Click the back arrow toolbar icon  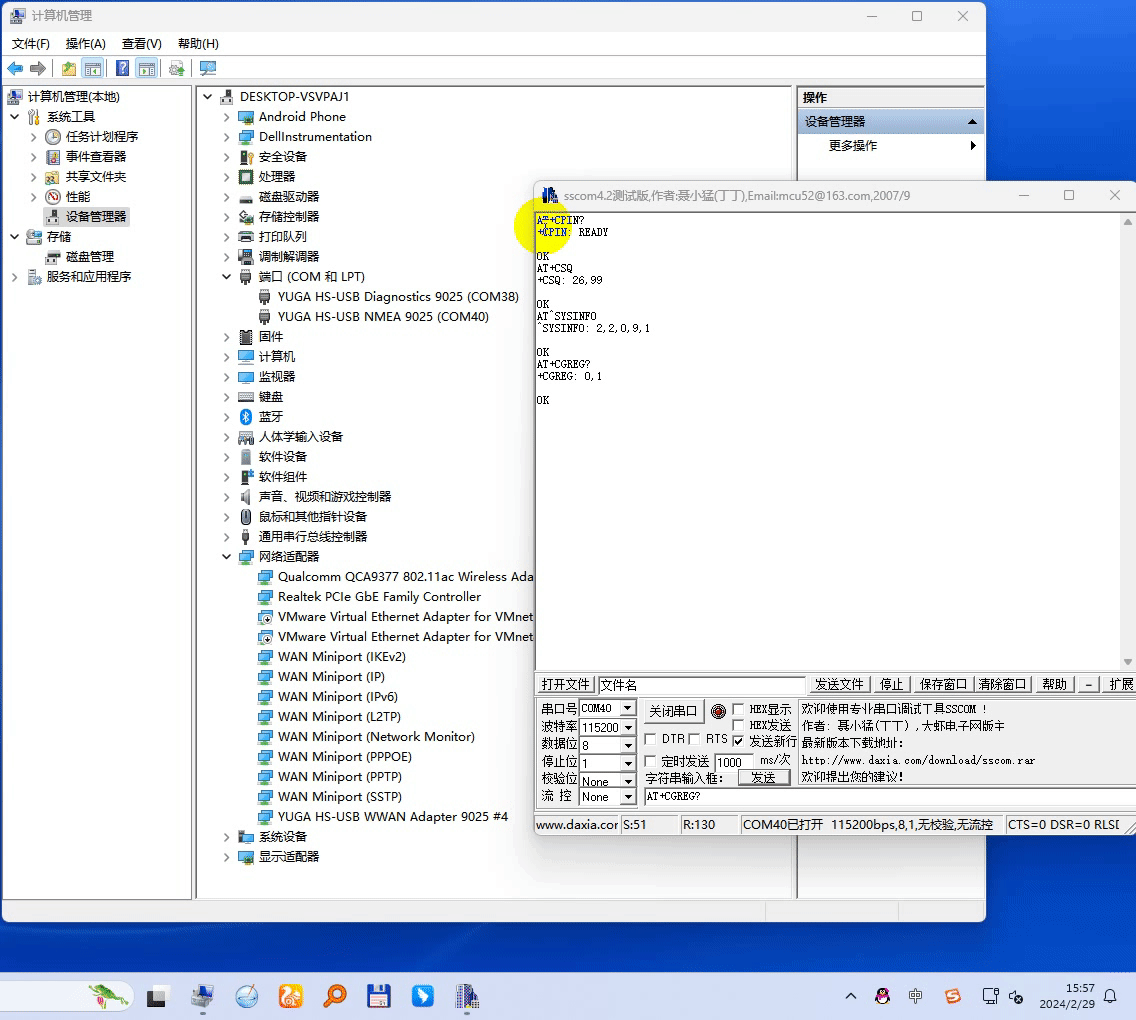click(x=15, y=68)
